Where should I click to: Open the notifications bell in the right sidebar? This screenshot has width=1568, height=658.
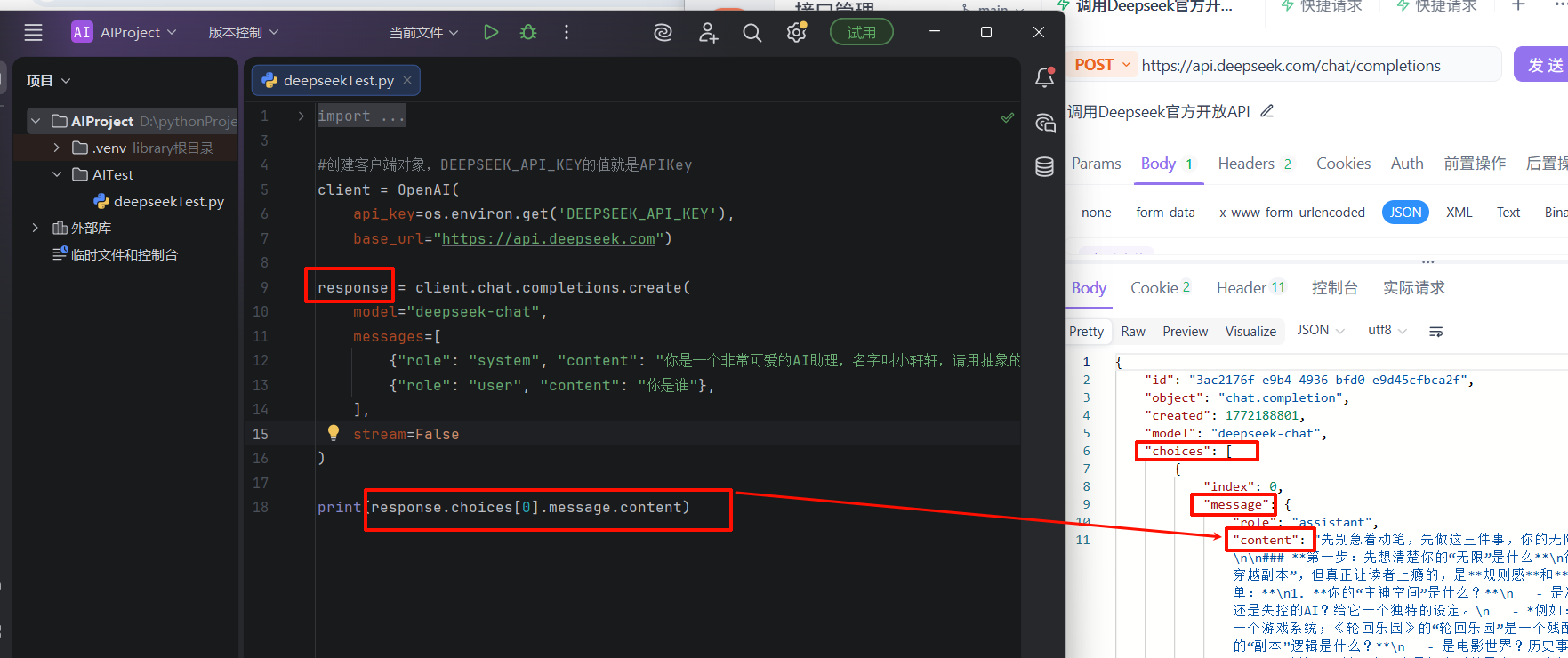pyautogui.click(x=1045, y=78)
